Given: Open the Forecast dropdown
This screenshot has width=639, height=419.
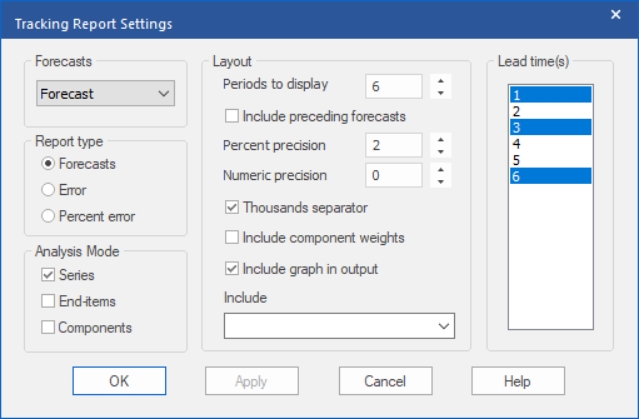Looking at the screenshot, I should tap(106, 93).
